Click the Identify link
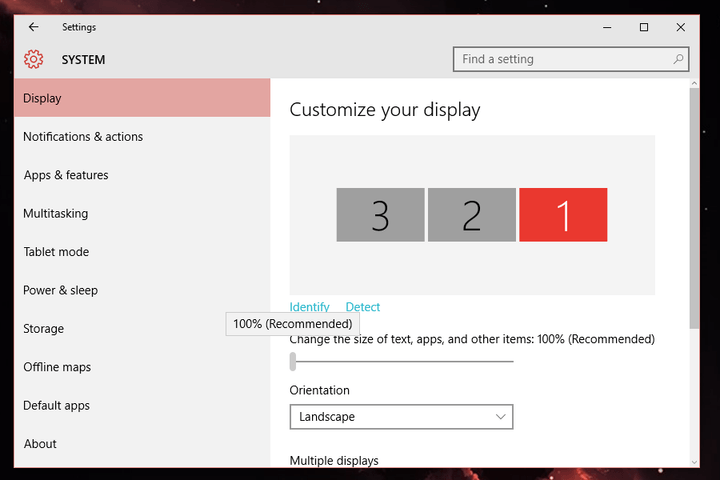The width and height of the screenshot is (720, 480). (309, 306)
